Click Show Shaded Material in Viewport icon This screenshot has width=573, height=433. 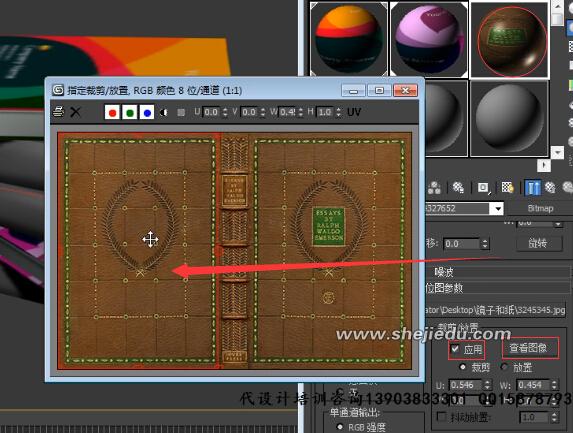[507, 187]
